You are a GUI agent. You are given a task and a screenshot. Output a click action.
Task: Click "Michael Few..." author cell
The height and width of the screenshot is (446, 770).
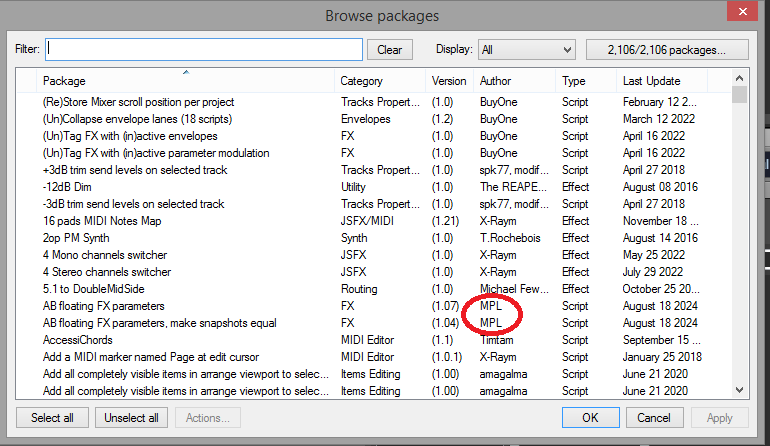514,289
